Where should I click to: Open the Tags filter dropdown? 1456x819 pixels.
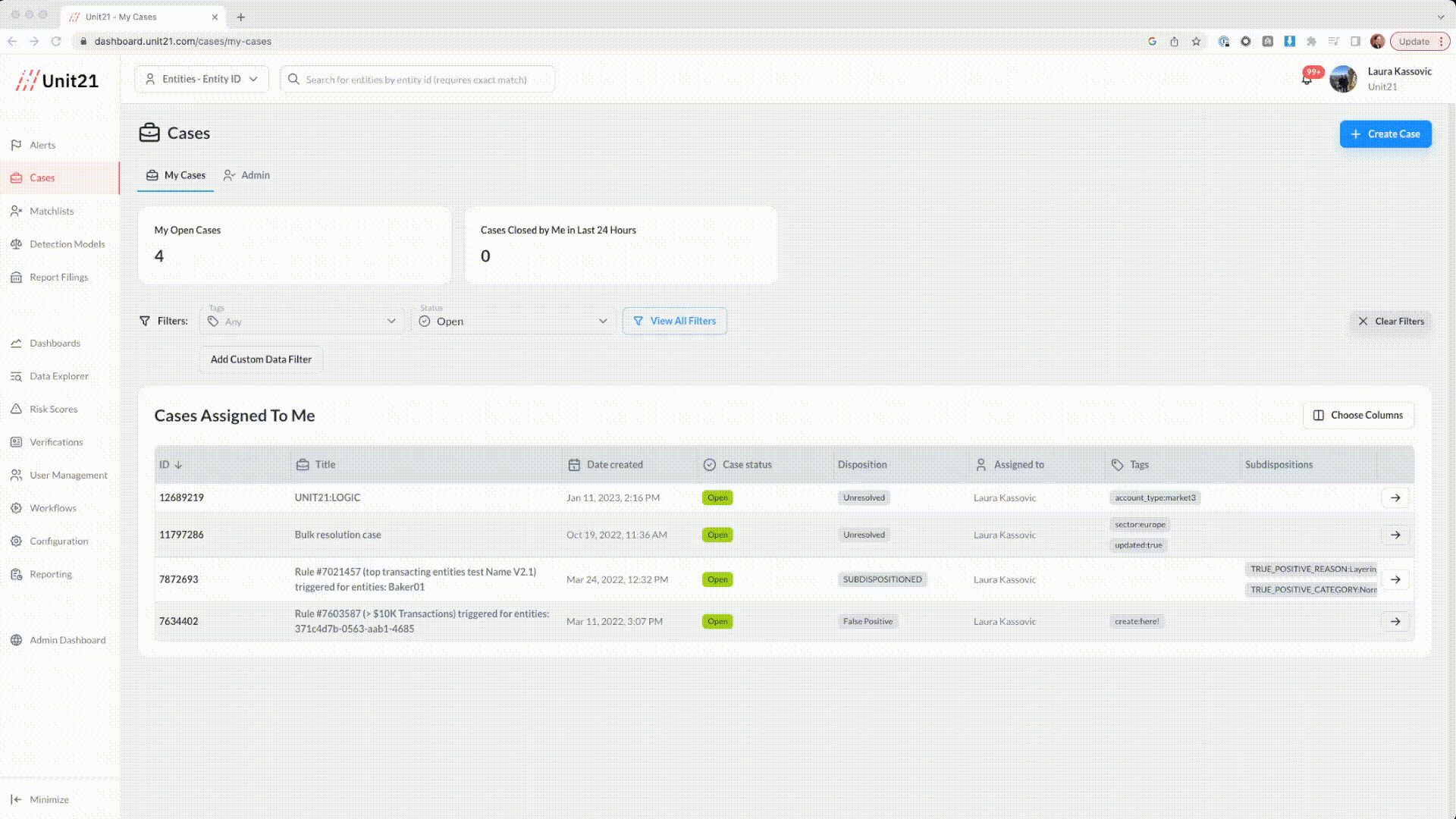(x=302, y=322)
